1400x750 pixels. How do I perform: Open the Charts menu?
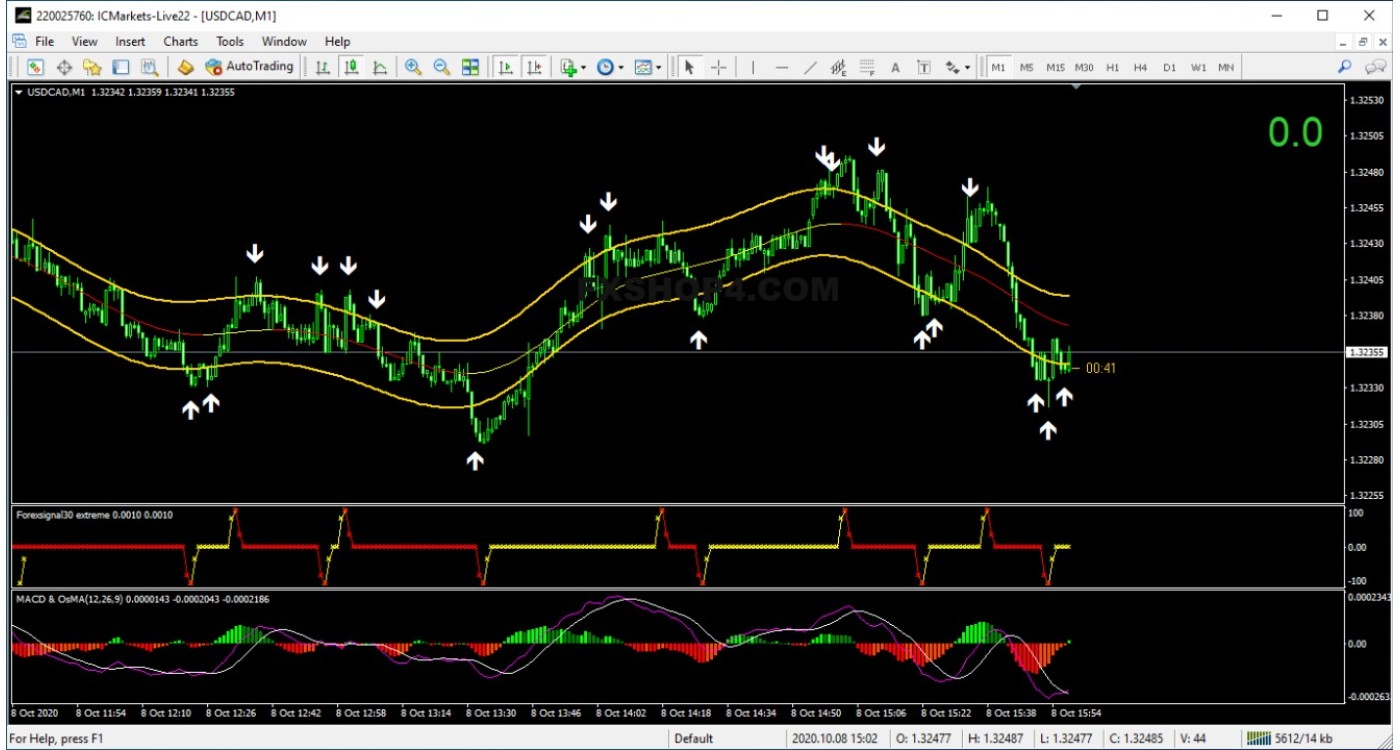(x=181, y=41)
